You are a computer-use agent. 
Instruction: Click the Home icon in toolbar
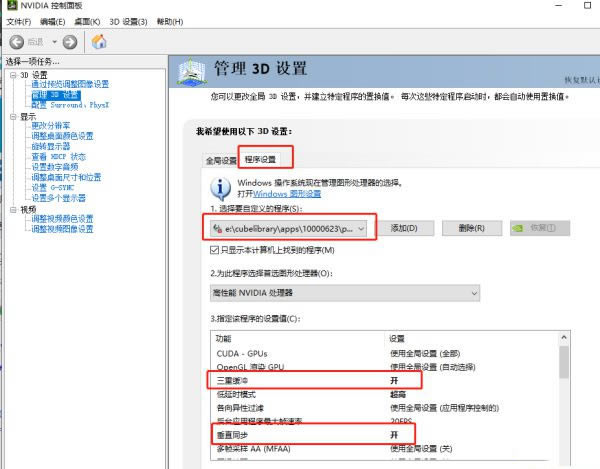tap(99, 41)
